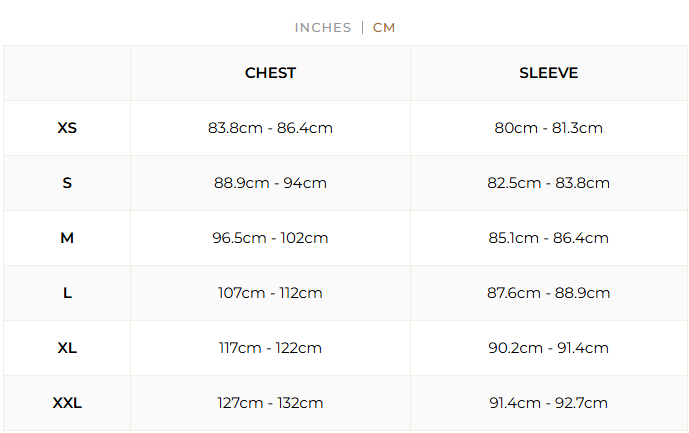This screenshot has width=689, height=433.
Task: Select the XXL size row label
Action: point(67,403)
